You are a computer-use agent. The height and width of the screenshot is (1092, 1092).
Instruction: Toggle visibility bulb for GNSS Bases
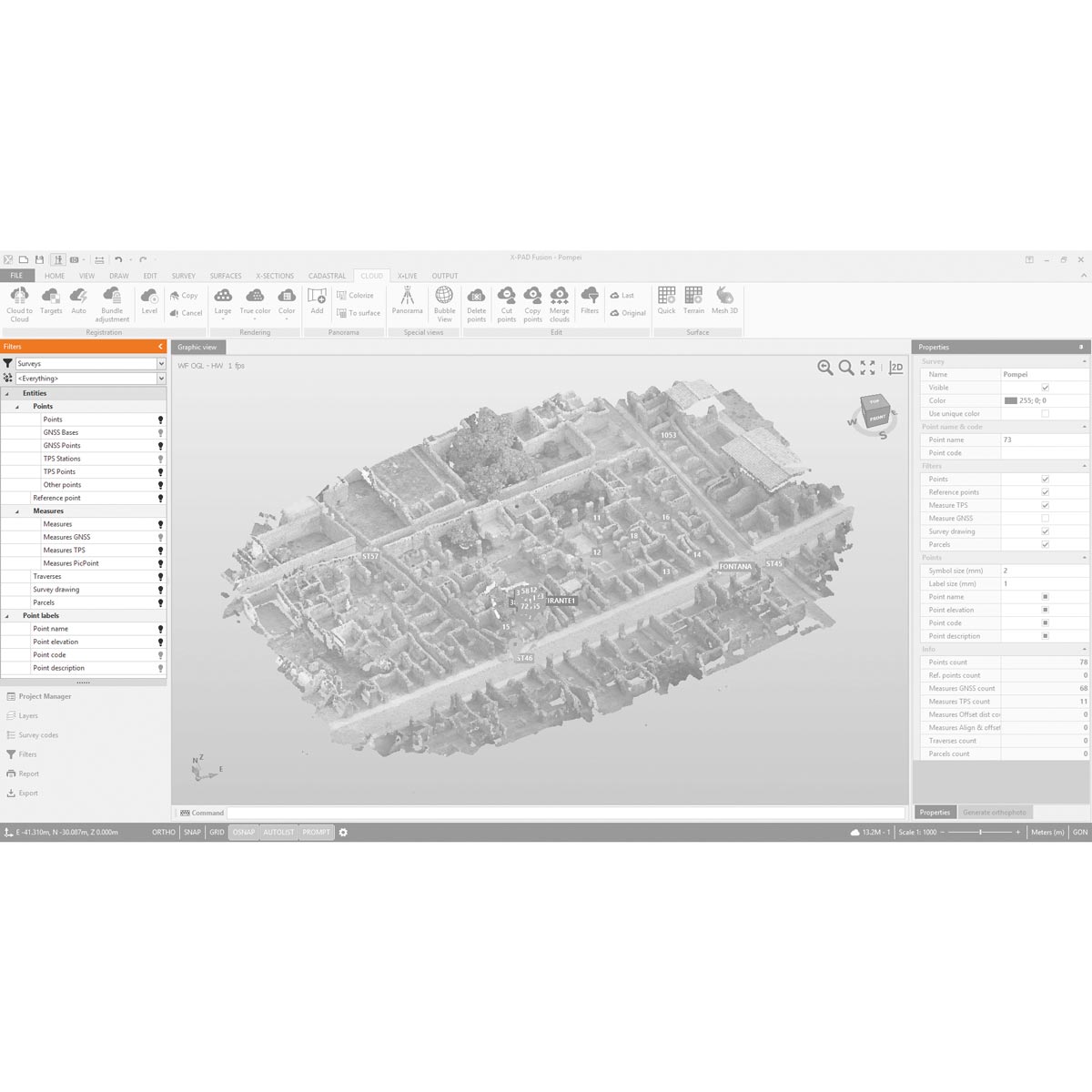click(x=160, y=433)
